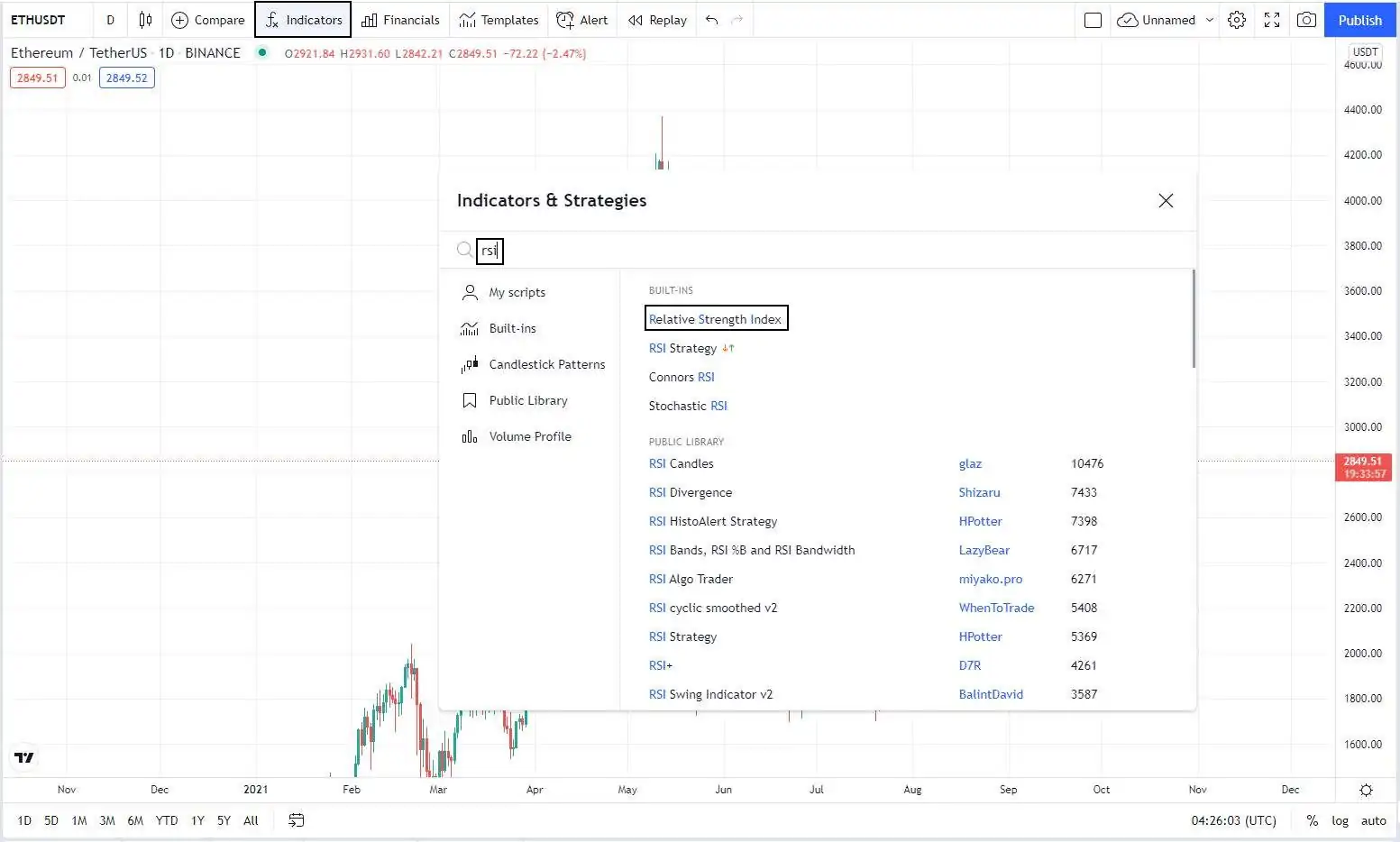
Task: Open chart settings gear icon
Action: pos(1237,20)
